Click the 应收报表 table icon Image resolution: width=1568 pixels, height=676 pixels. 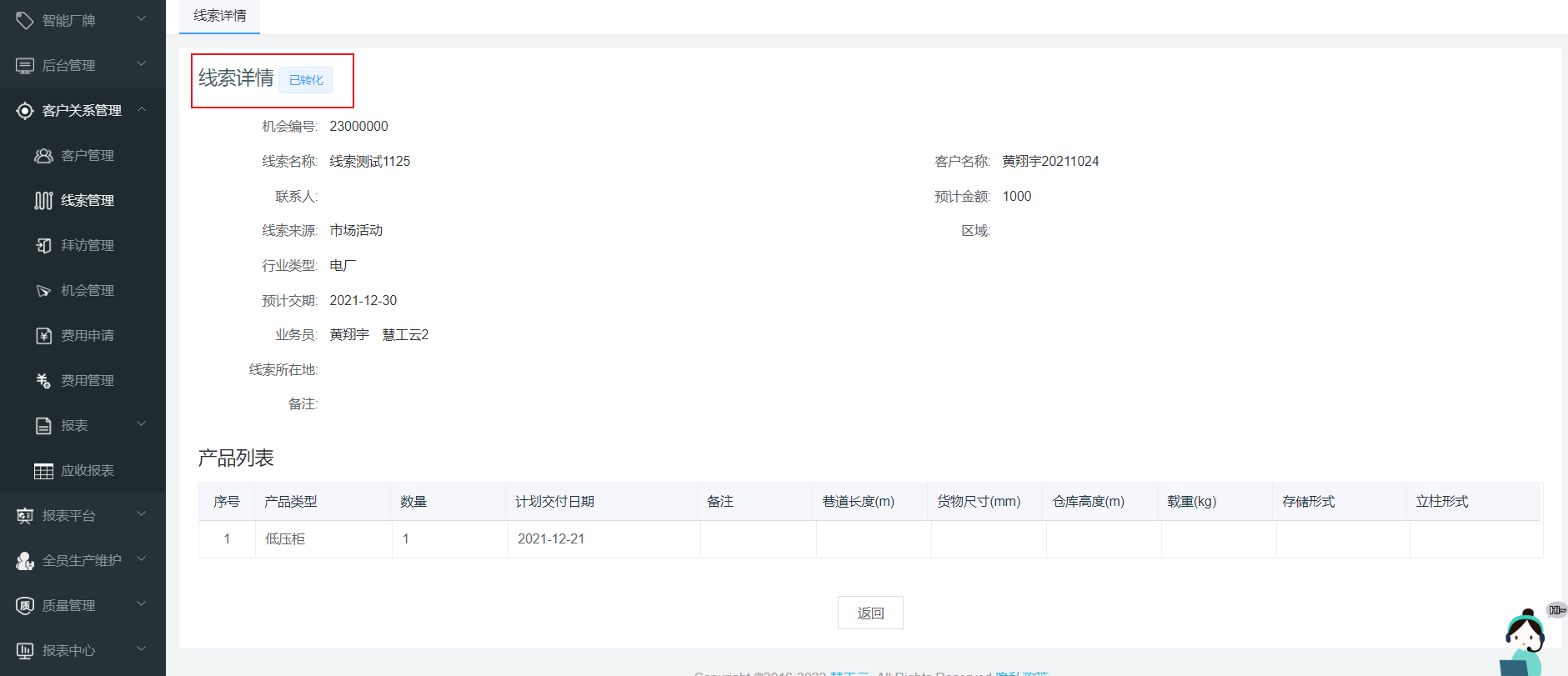click(x=43, y=471)
